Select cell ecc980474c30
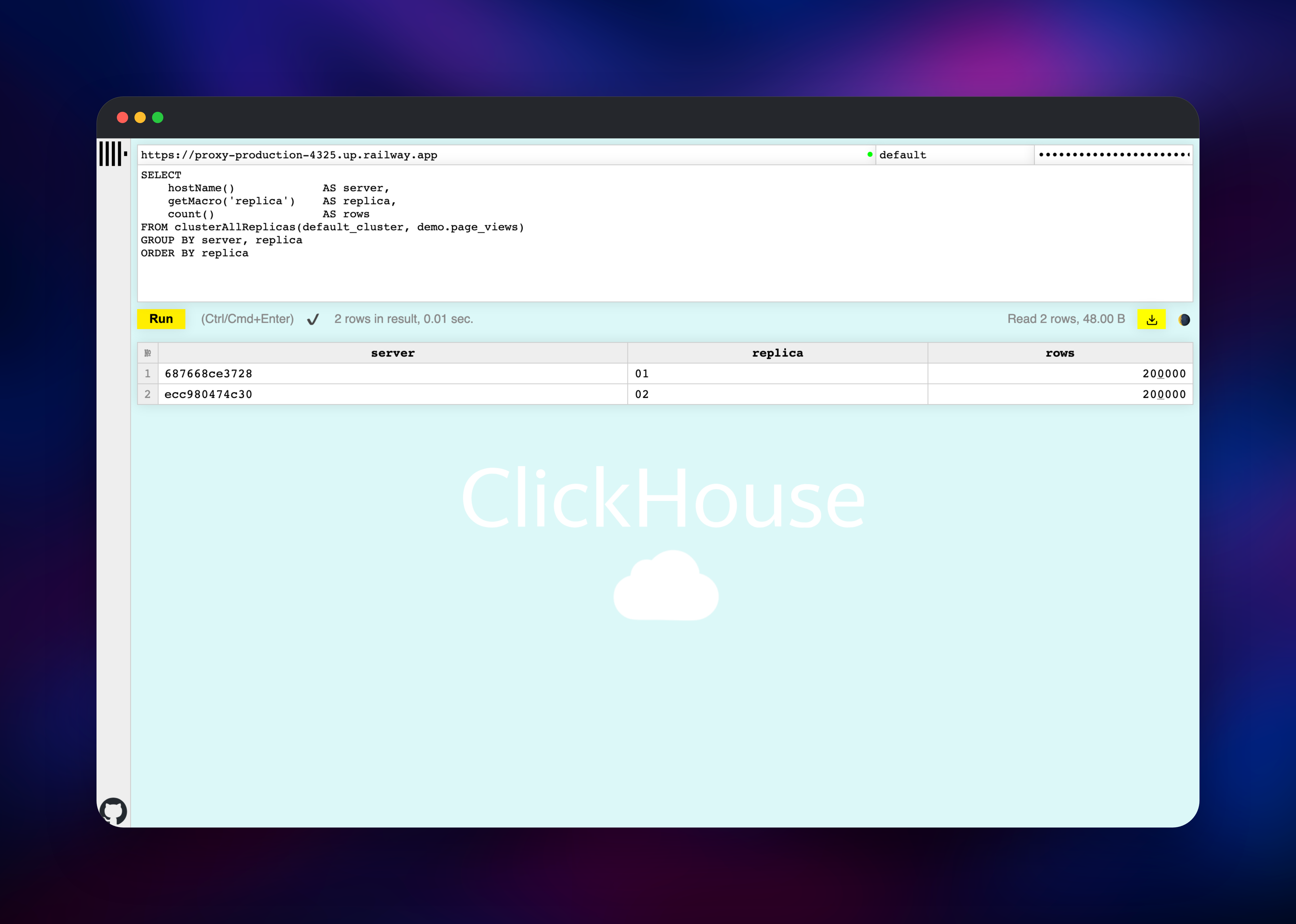This screenshot has width=1296, height=924. pyautogui.click(x=393, y=394)
